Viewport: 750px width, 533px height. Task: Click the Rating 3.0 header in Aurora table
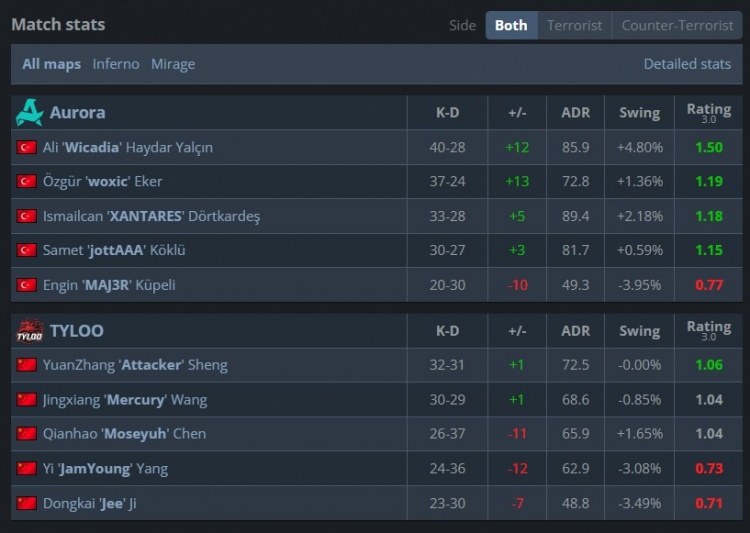pos(708,112)
